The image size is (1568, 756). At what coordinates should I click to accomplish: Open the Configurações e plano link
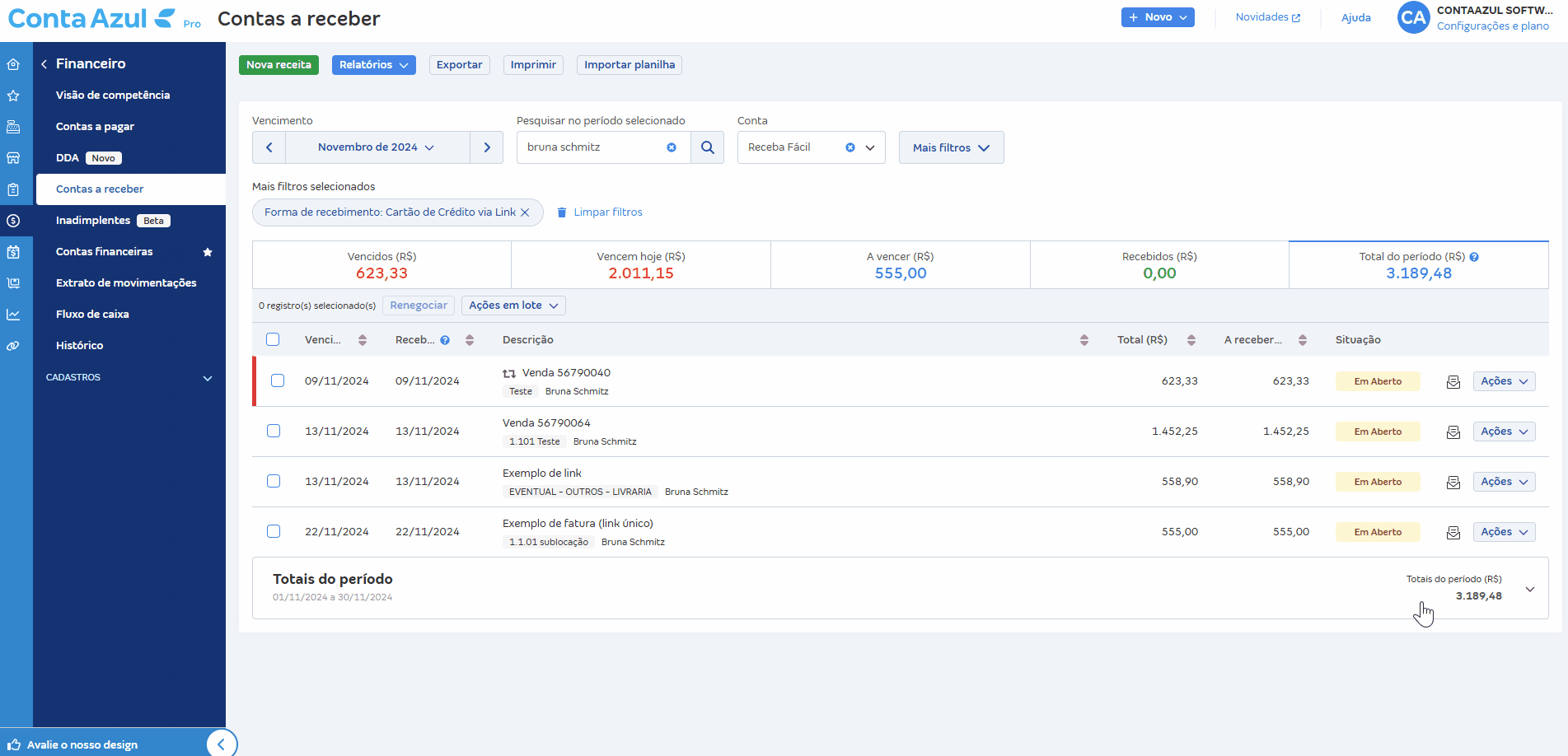click(x=1493, y=26)
